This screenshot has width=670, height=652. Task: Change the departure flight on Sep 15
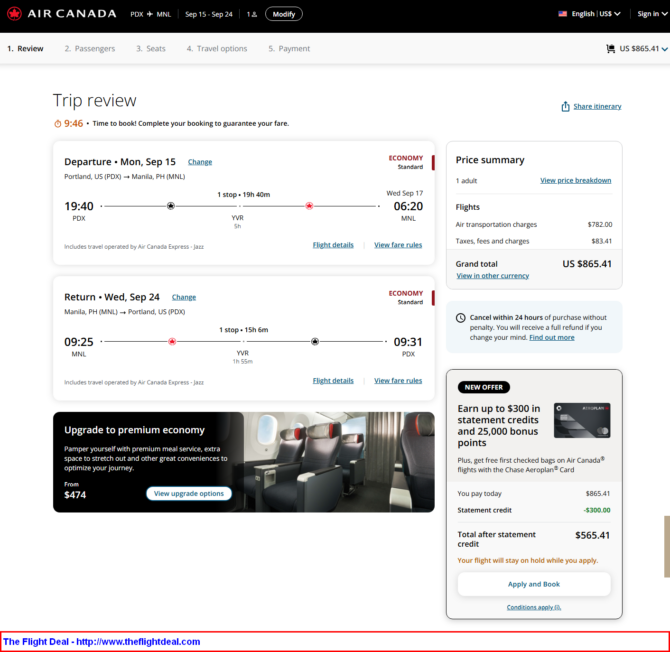(200, 162)
